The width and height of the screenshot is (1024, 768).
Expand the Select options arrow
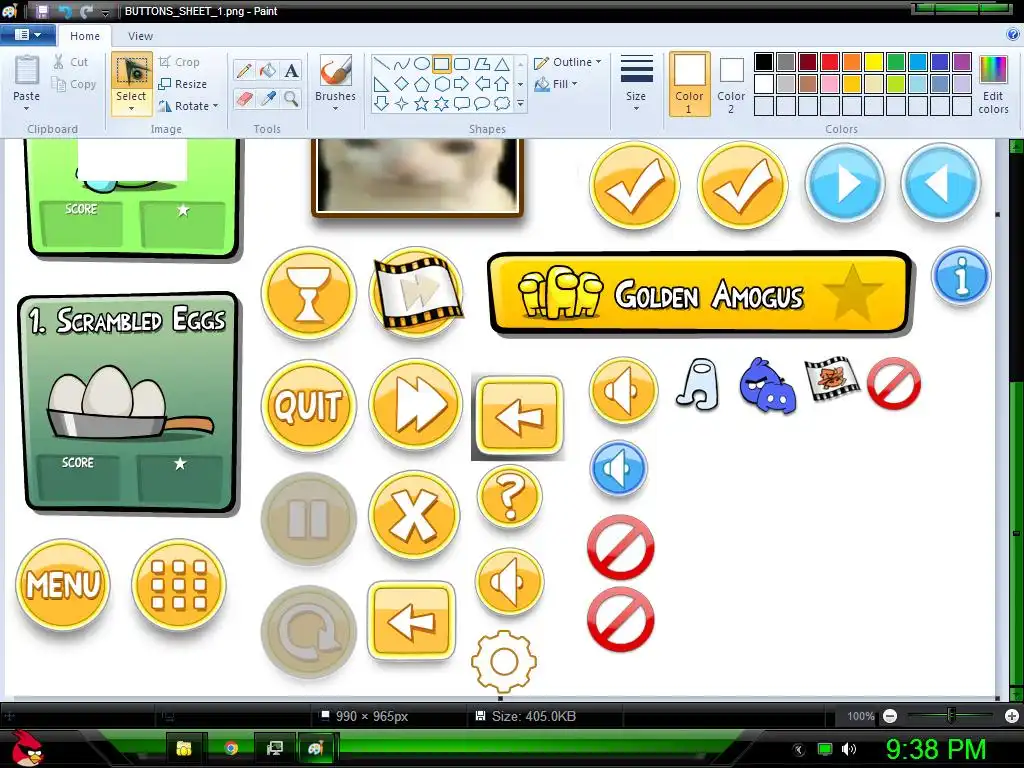(x=131, y=109)
